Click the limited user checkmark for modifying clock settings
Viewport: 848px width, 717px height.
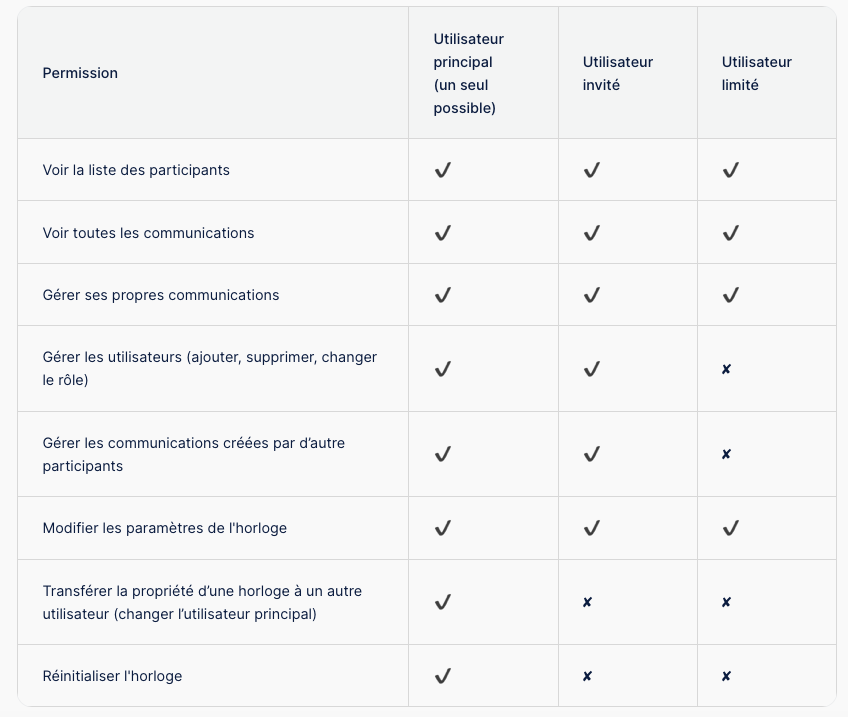pos(731,527)
